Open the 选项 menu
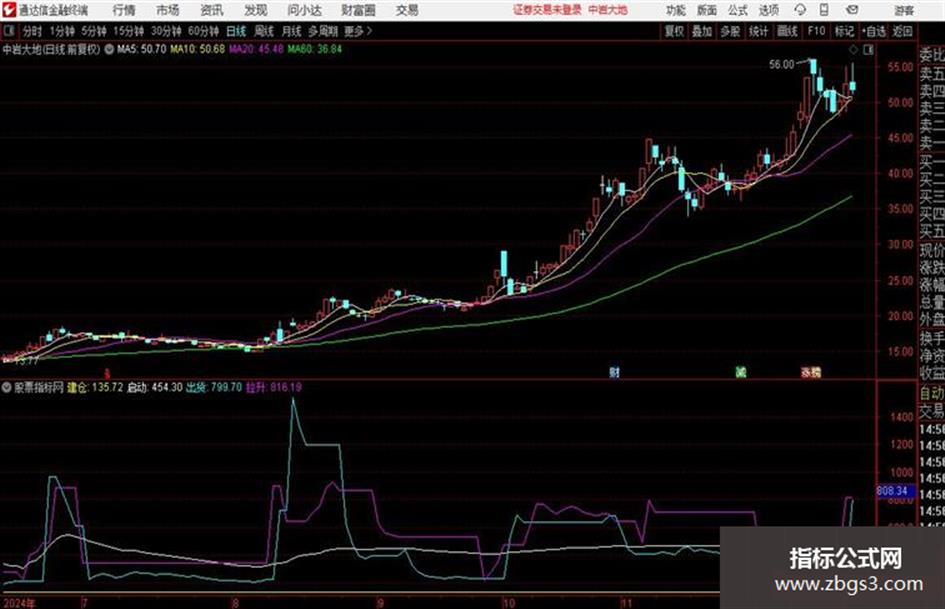This screenshot has width=945, height=609. click(x=768, y=10)
